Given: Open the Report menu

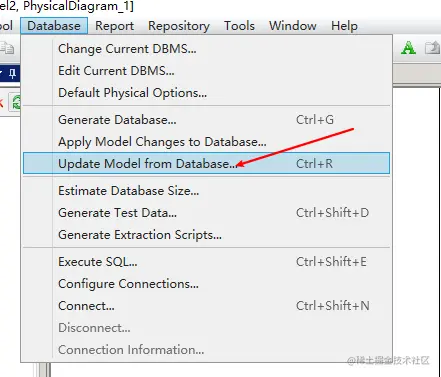Looking at the screenshot, I should click(114, 26).
